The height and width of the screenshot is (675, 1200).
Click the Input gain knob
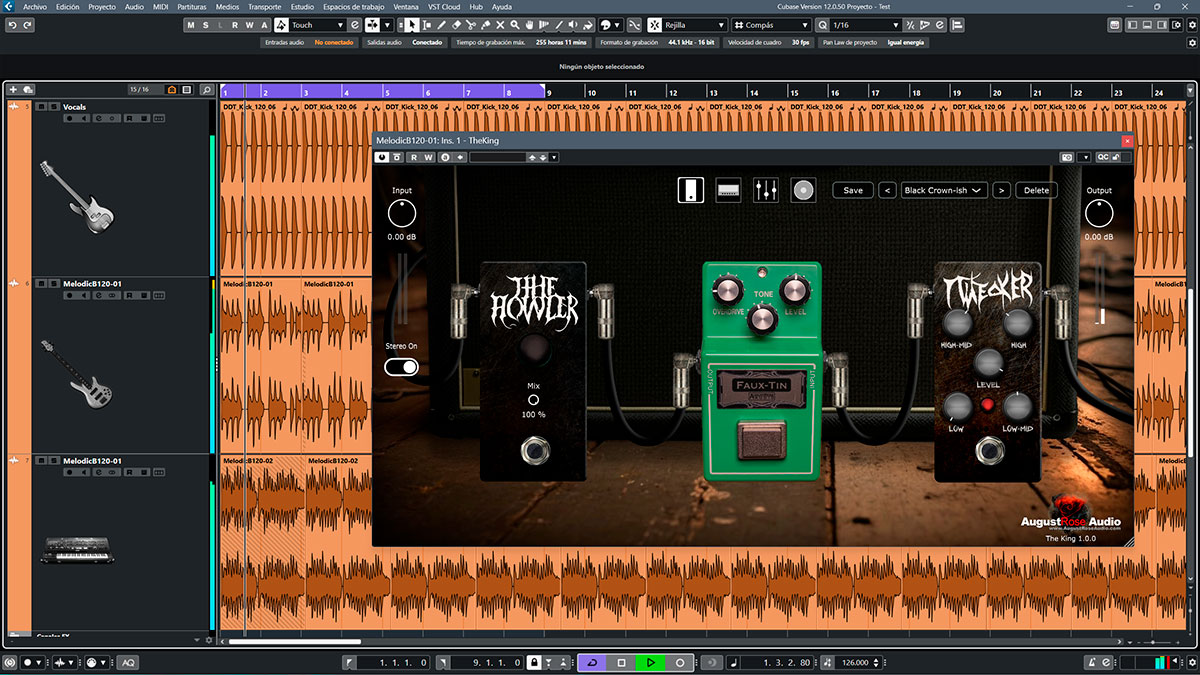(x=401, y=213)
